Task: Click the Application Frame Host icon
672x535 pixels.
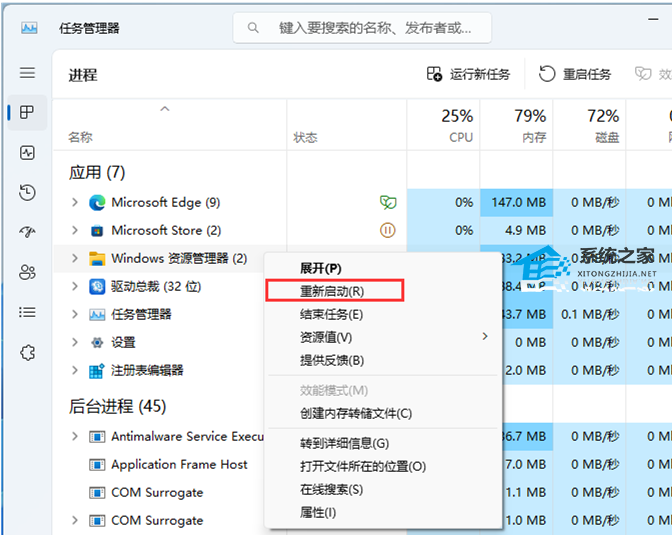Action: [x=97, y=465]
